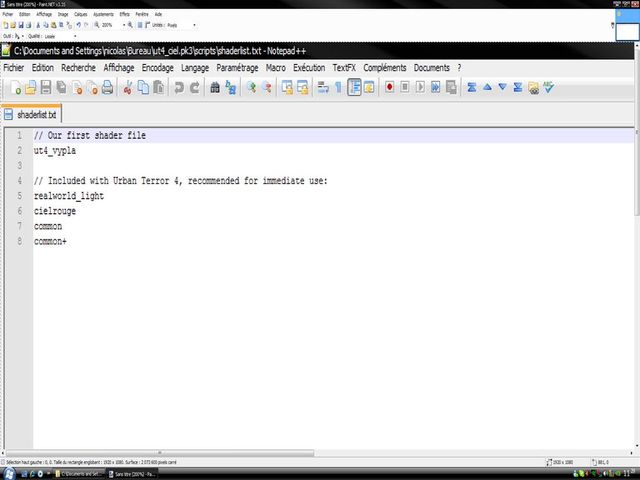Open the TextFX menu

[344, 68]
